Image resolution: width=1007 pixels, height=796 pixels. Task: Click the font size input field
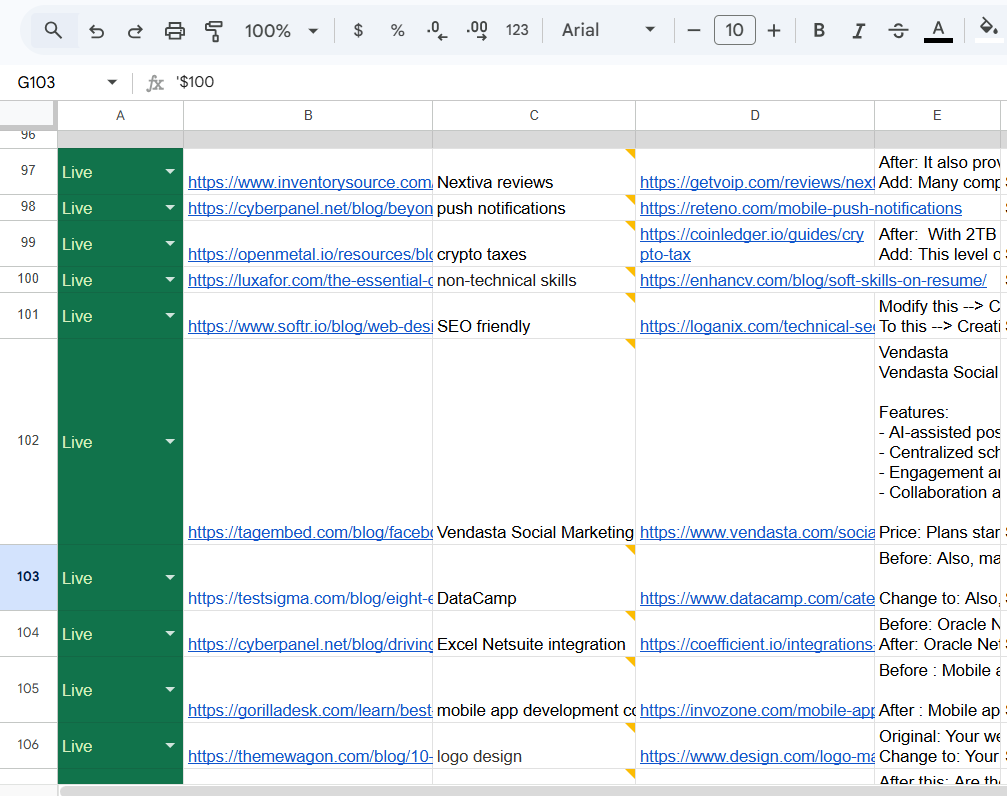point(735,30)
